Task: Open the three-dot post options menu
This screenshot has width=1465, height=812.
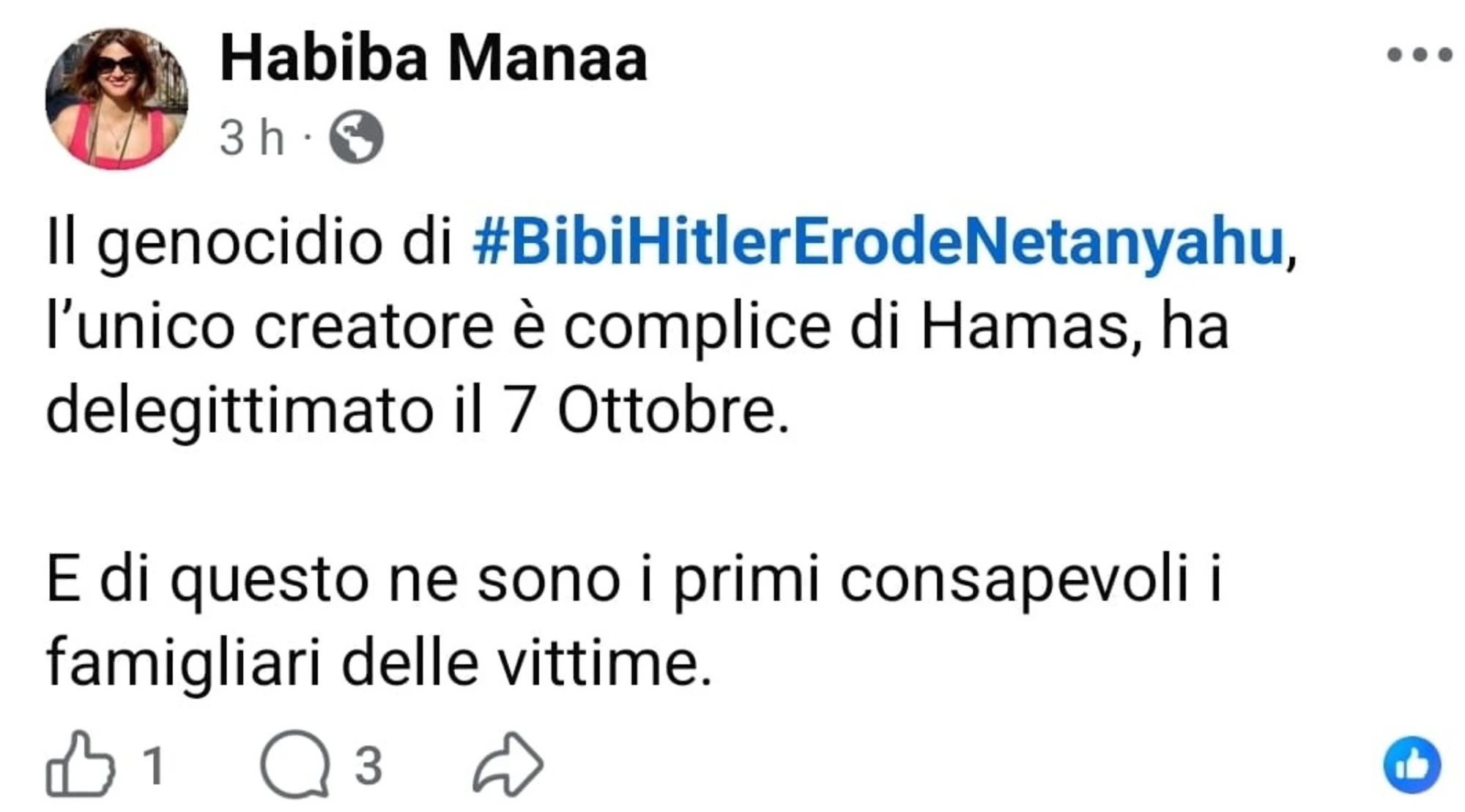Action: click(1419, 55)
